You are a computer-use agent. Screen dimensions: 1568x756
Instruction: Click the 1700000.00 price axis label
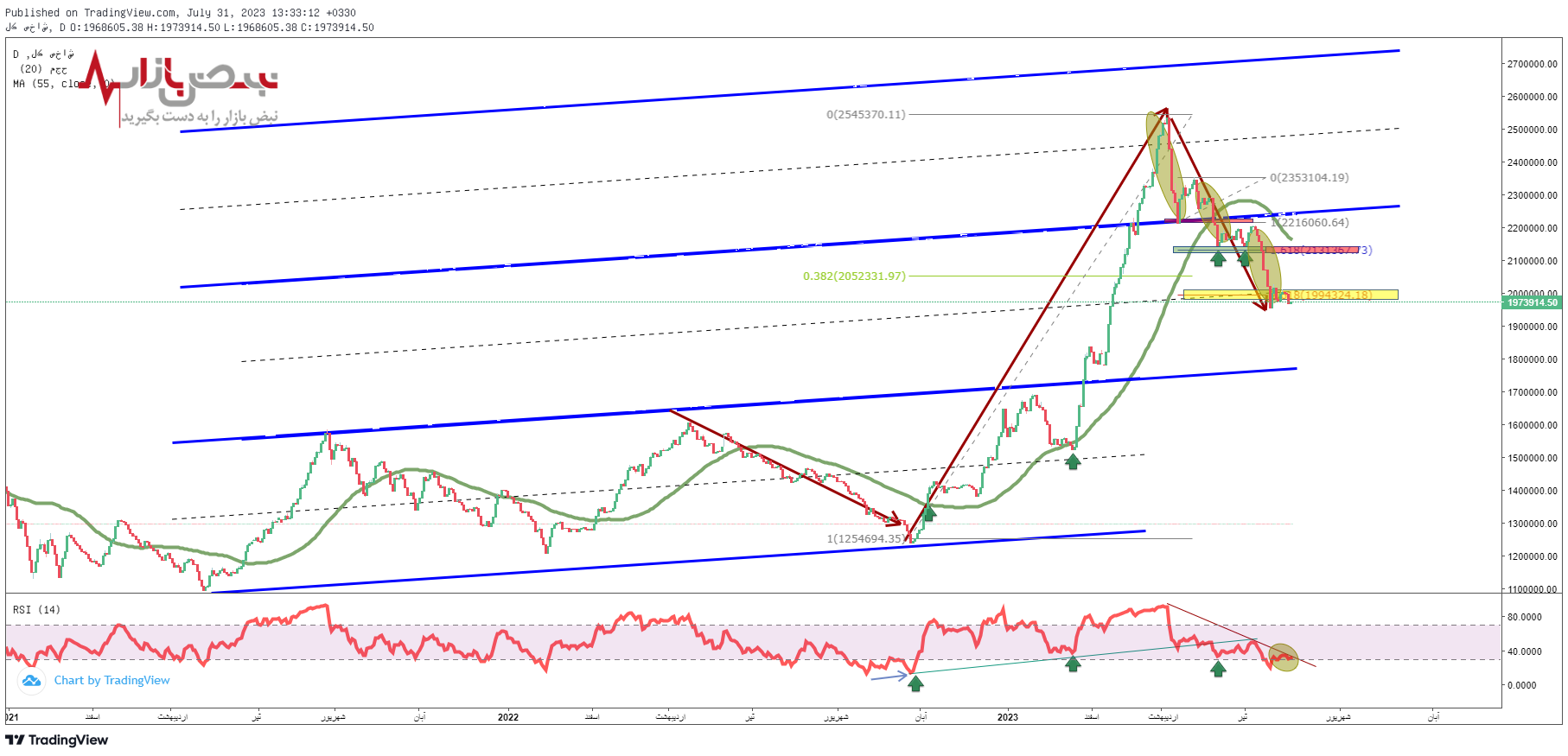click(x=1532, y=392)
